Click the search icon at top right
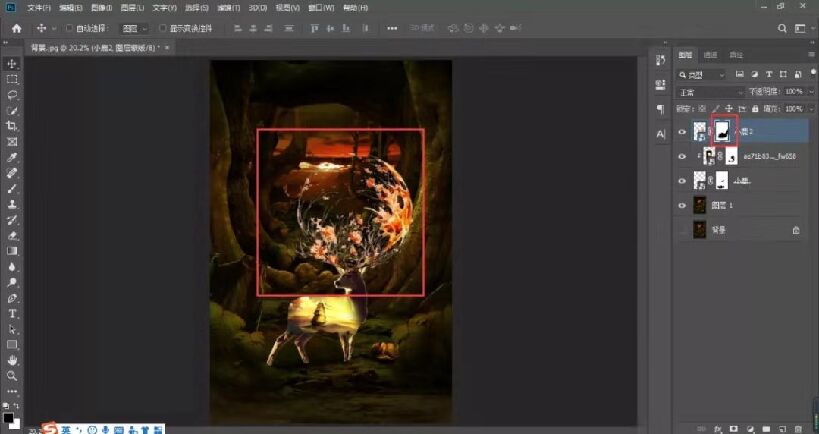This screenshot has width=819, height=434. [782, 29]
